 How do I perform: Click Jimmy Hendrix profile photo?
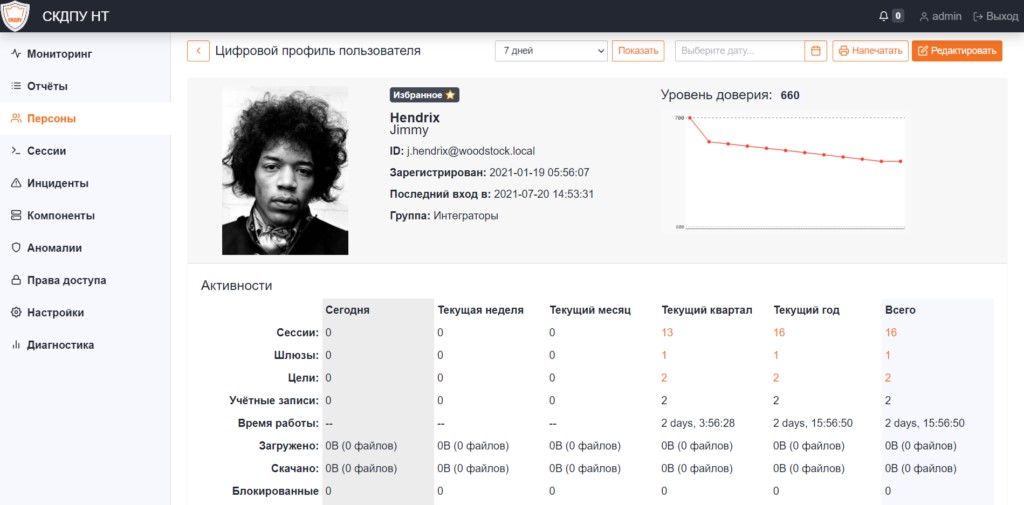point(285,170)
